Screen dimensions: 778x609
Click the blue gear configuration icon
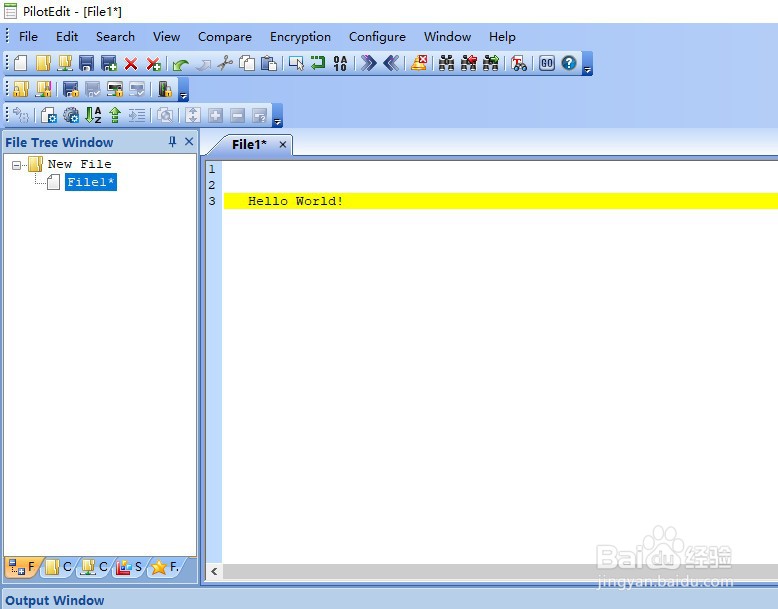(x=71, y=116)
